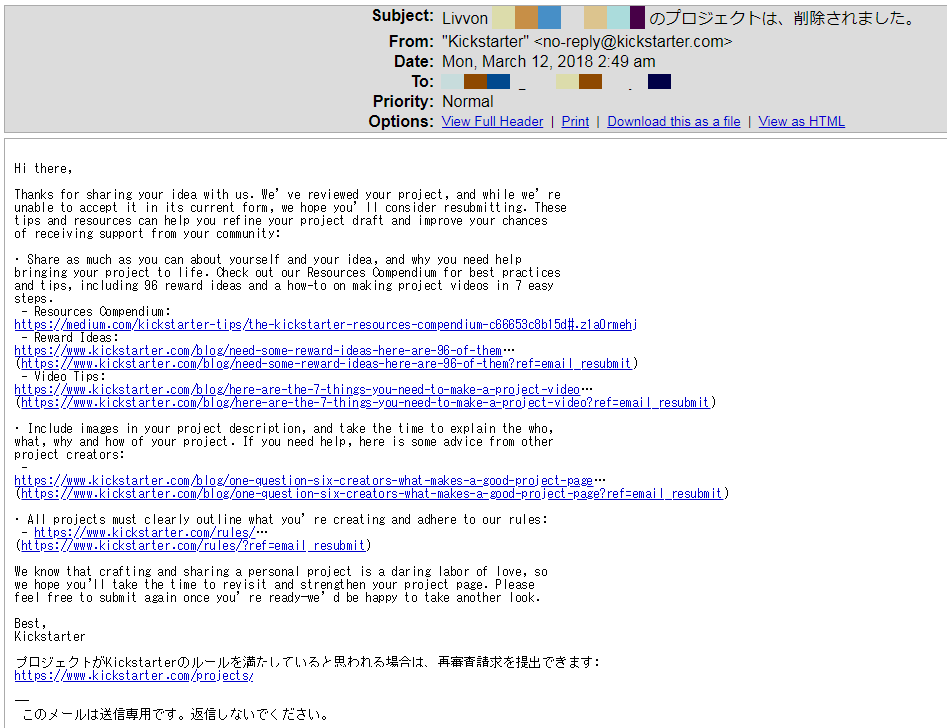Screen dimensions: 947x728
Task: Open first one-question-six-creators blog link
Action: click(303, 481)
